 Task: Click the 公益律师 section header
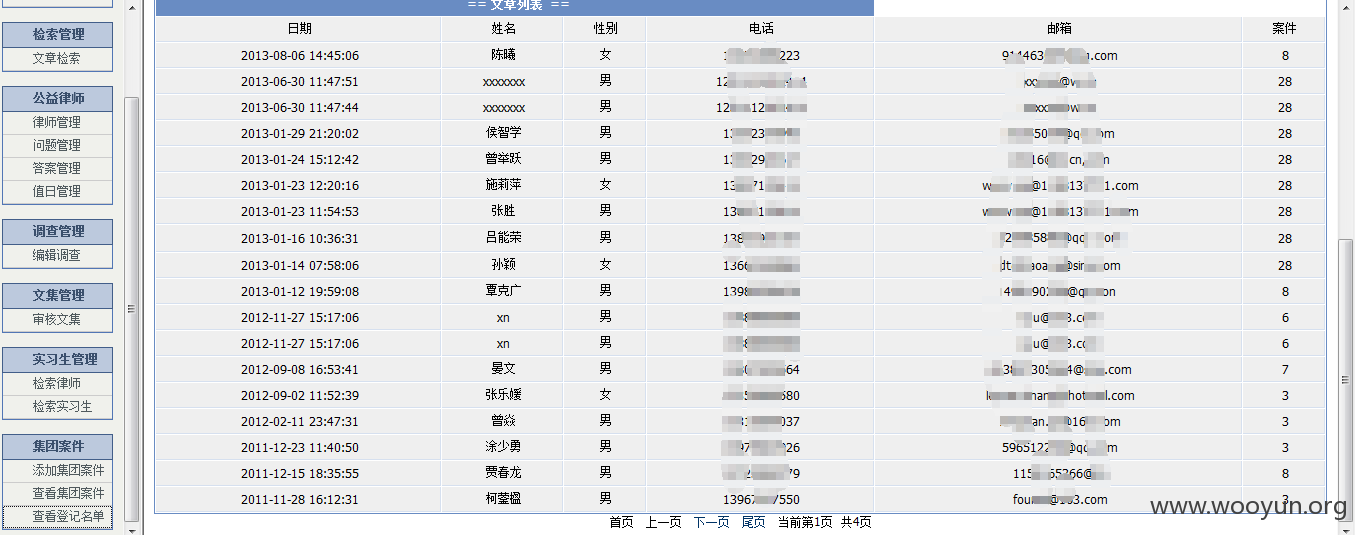[x=57, y=99]
